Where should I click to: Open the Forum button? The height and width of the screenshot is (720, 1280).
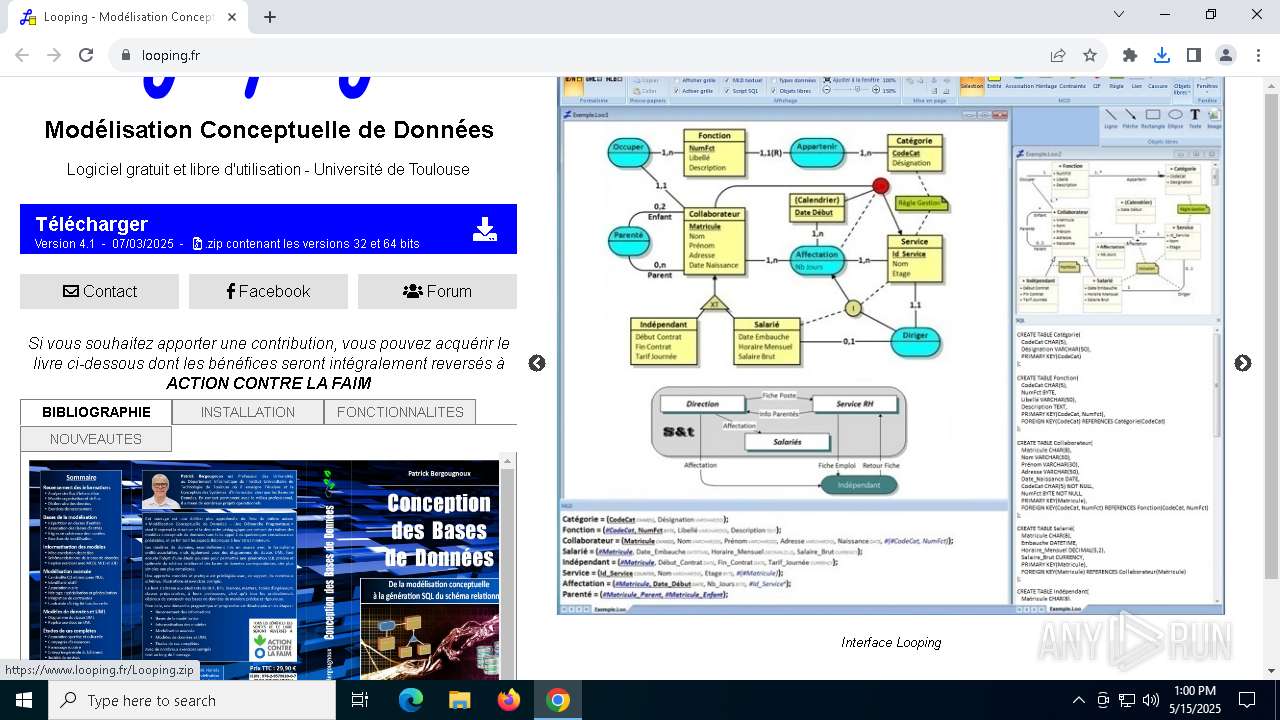pyautogui.click(x=437, y=291)
